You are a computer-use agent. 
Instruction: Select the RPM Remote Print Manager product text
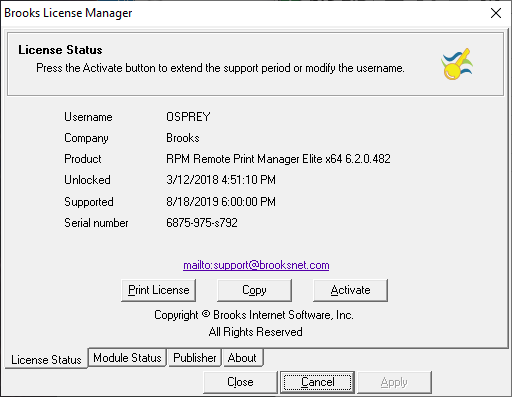click(x=278, y=159)
